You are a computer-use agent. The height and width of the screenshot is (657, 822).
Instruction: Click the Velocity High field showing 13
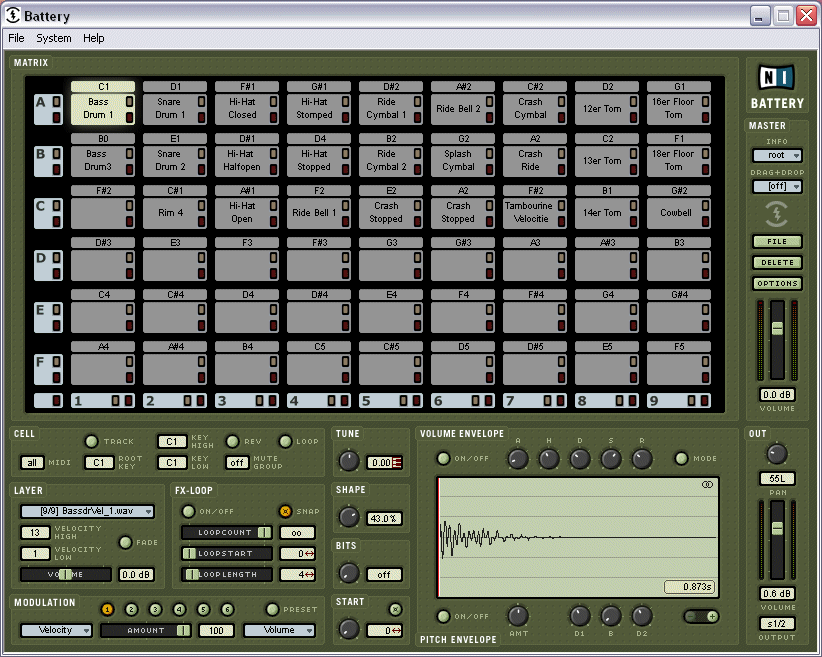[x=35, y=533]
